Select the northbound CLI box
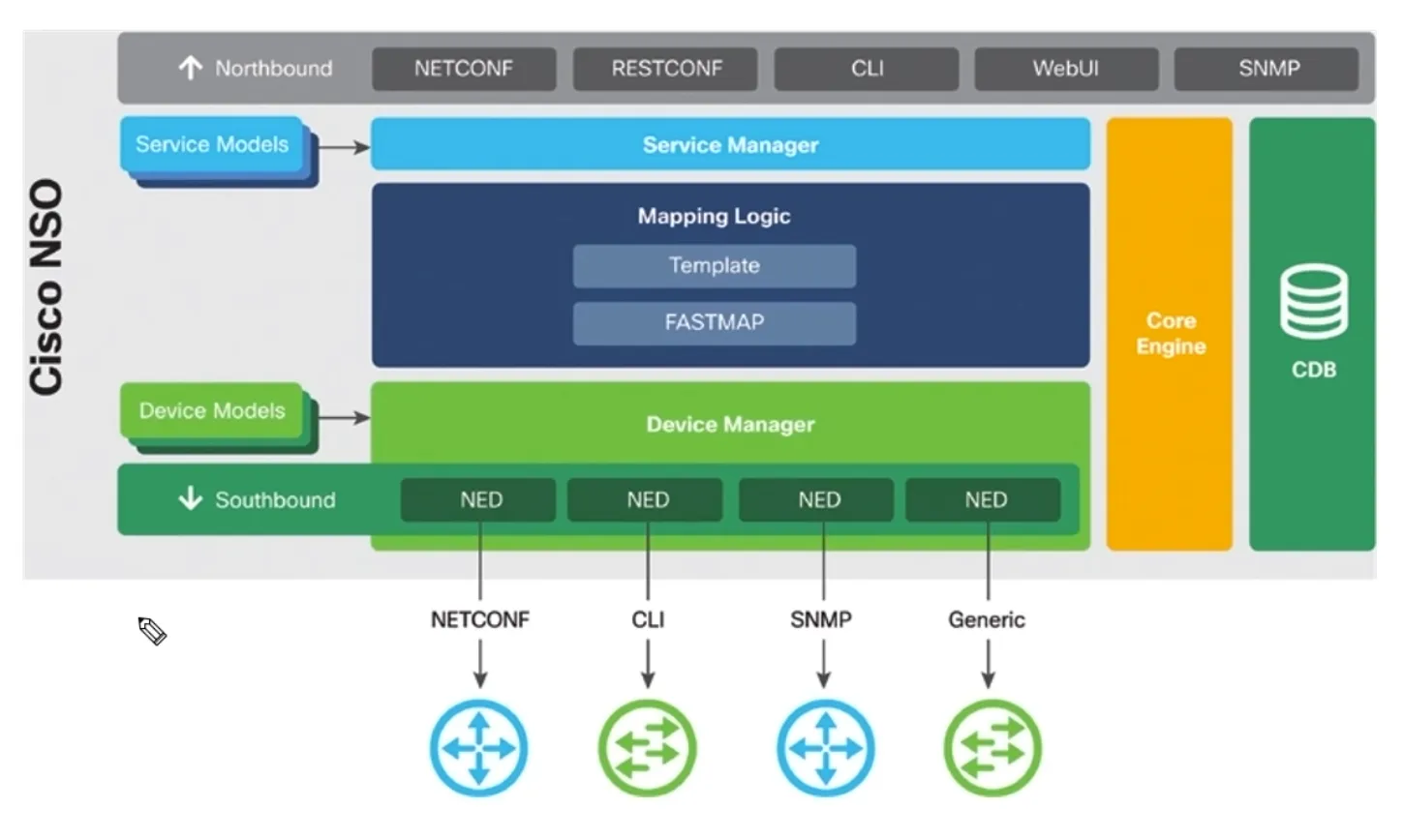Viewport: 1404px width, 840px height. 867,69
